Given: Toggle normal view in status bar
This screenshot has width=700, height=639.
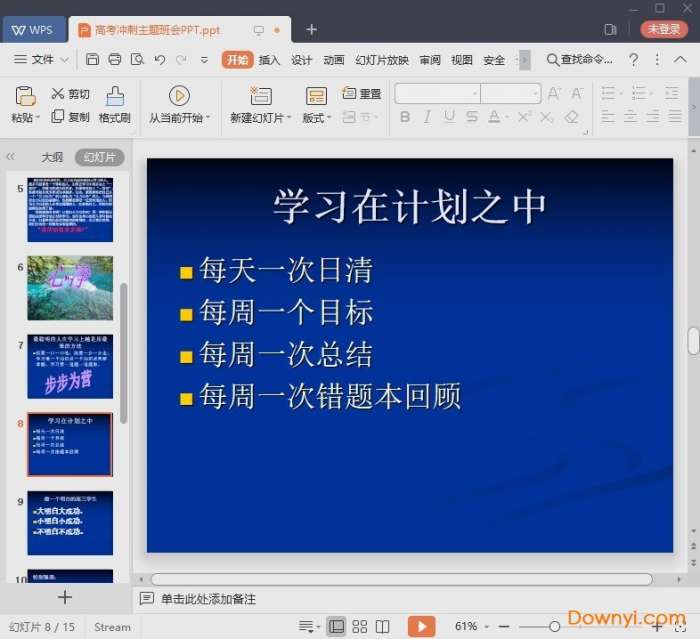Looking at the screenshot, I should 337,627.
